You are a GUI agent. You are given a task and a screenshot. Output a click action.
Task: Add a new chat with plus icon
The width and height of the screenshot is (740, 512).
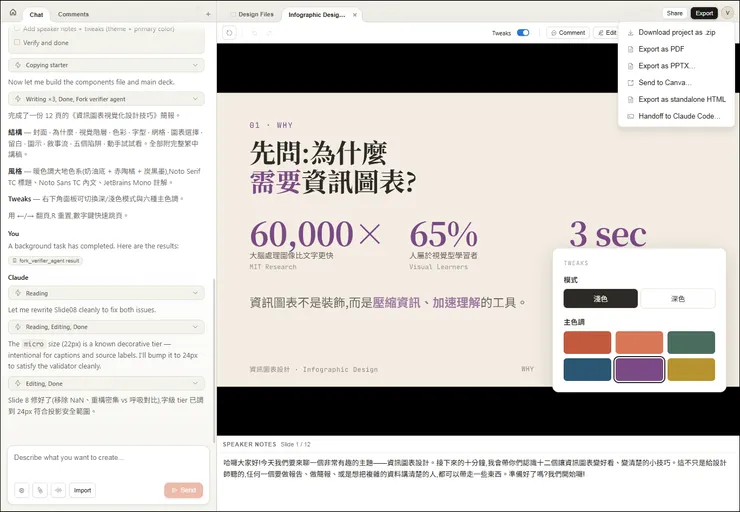[208, 14]
